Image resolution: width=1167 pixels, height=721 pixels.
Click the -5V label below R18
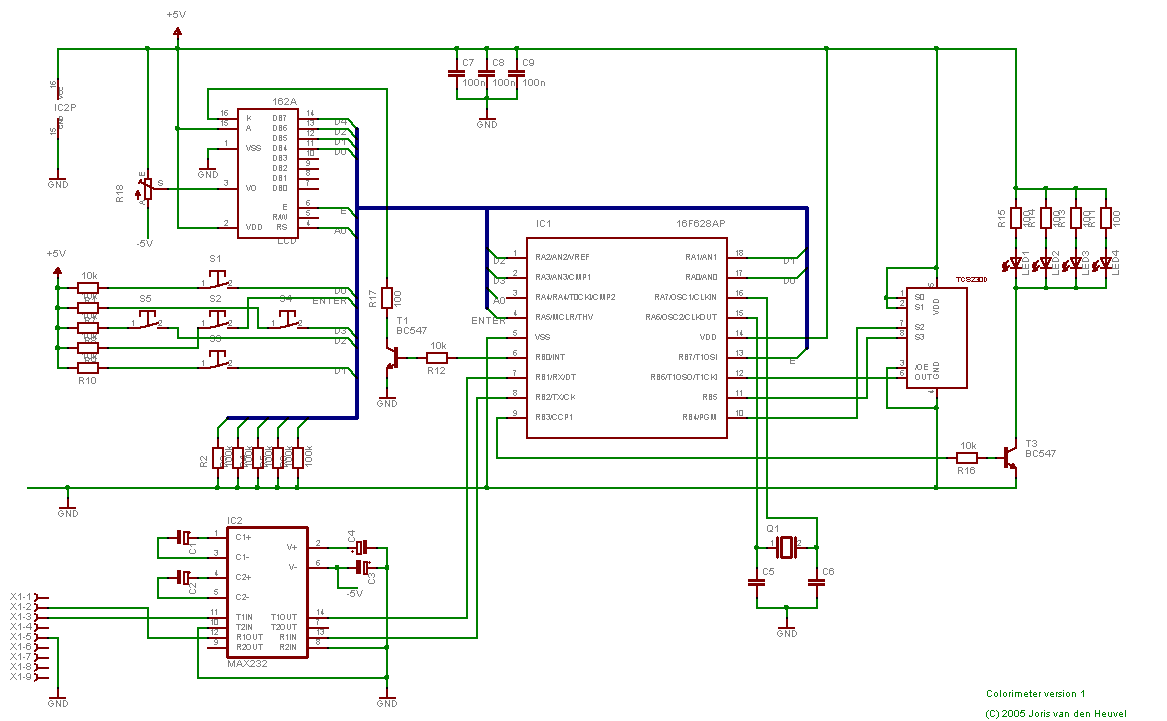point(144,243)
